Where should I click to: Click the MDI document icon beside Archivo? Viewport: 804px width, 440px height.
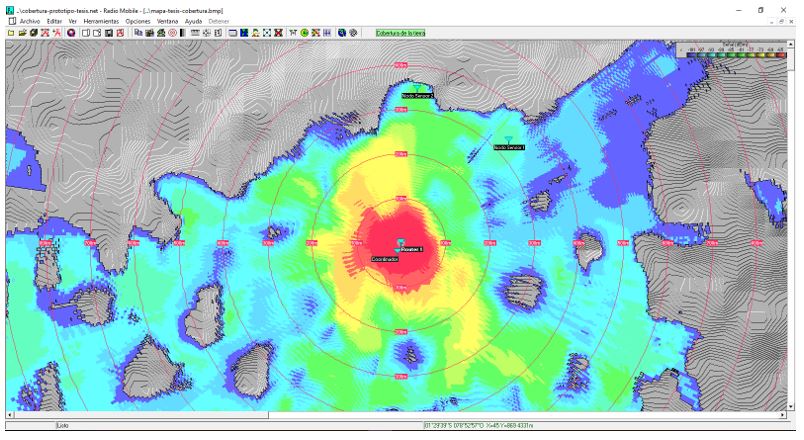pos(12,22)
